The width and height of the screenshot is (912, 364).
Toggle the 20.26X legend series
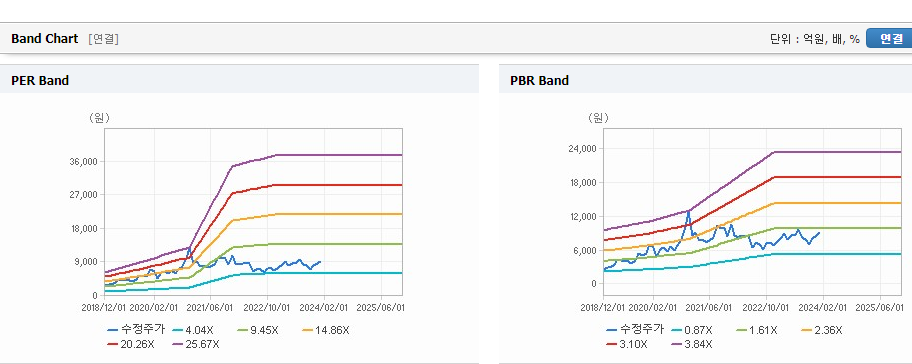(131, 344)
